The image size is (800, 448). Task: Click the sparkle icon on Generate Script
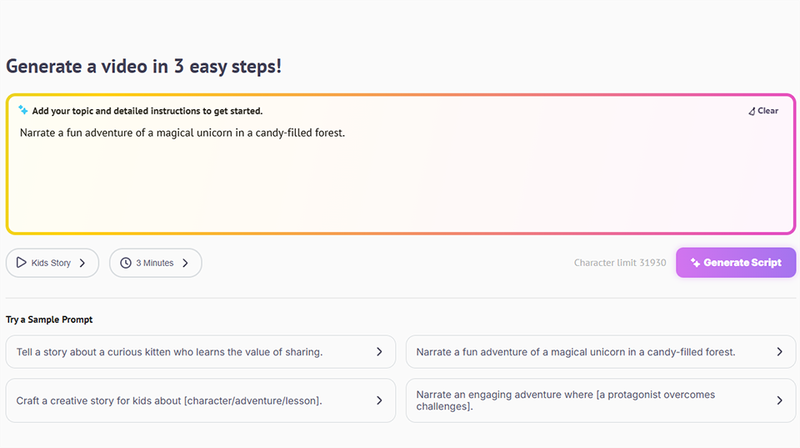(695, 263)
